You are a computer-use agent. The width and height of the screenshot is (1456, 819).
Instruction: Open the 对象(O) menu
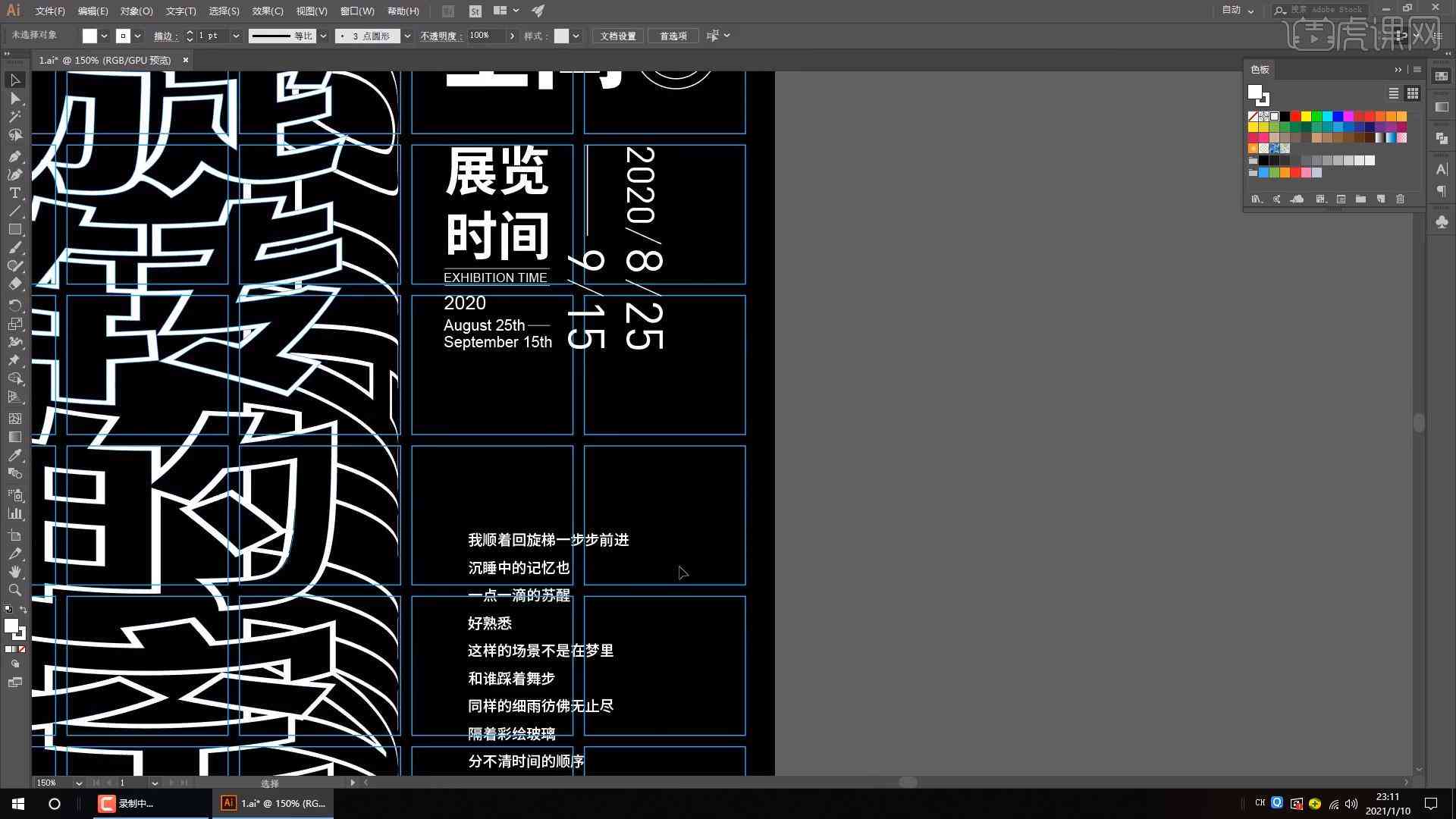tap(136, 11)
